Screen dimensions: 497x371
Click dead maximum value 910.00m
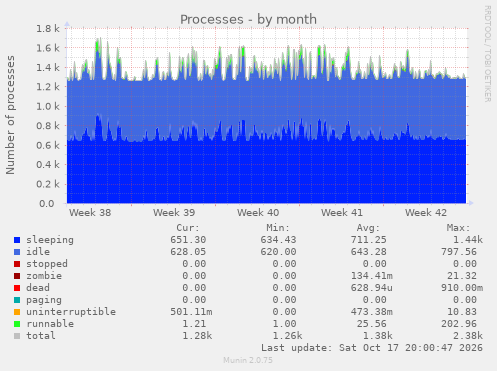[462, 288]
